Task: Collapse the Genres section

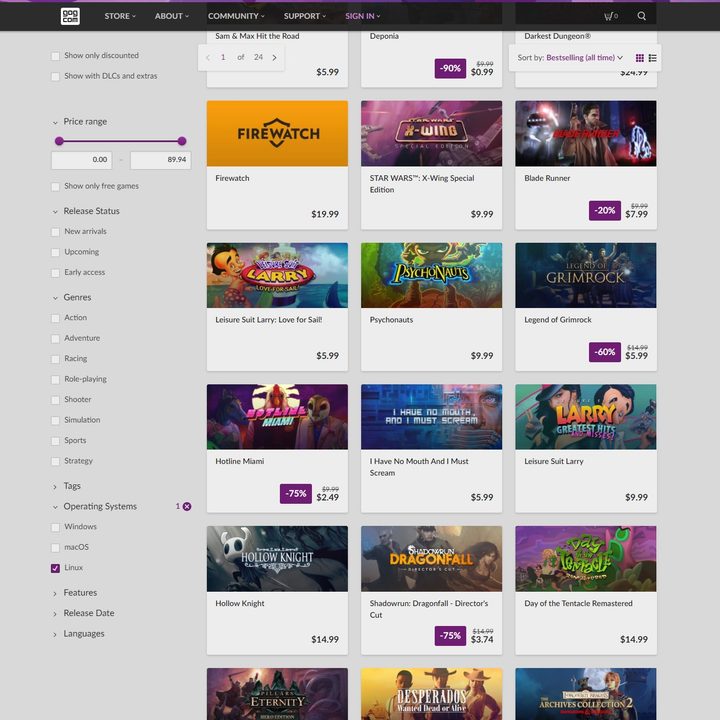Action: pos(77,298)
